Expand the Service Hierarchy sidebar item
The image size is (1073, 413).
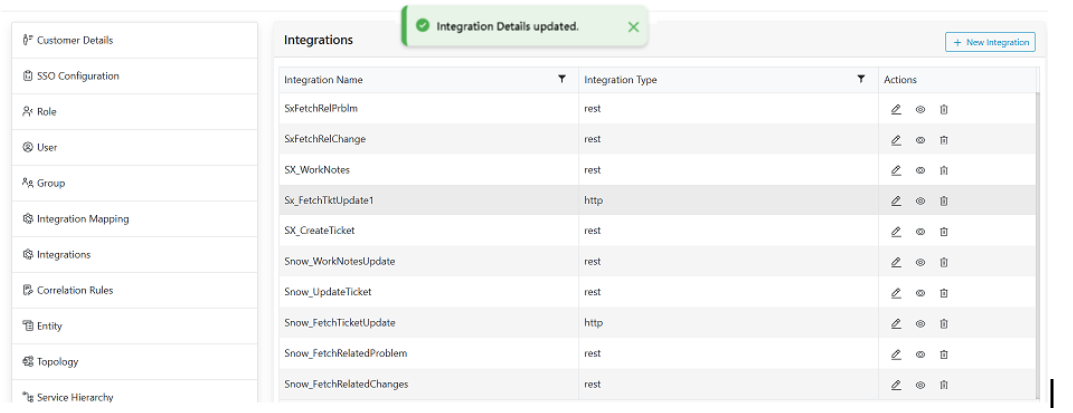coord(75,397)
